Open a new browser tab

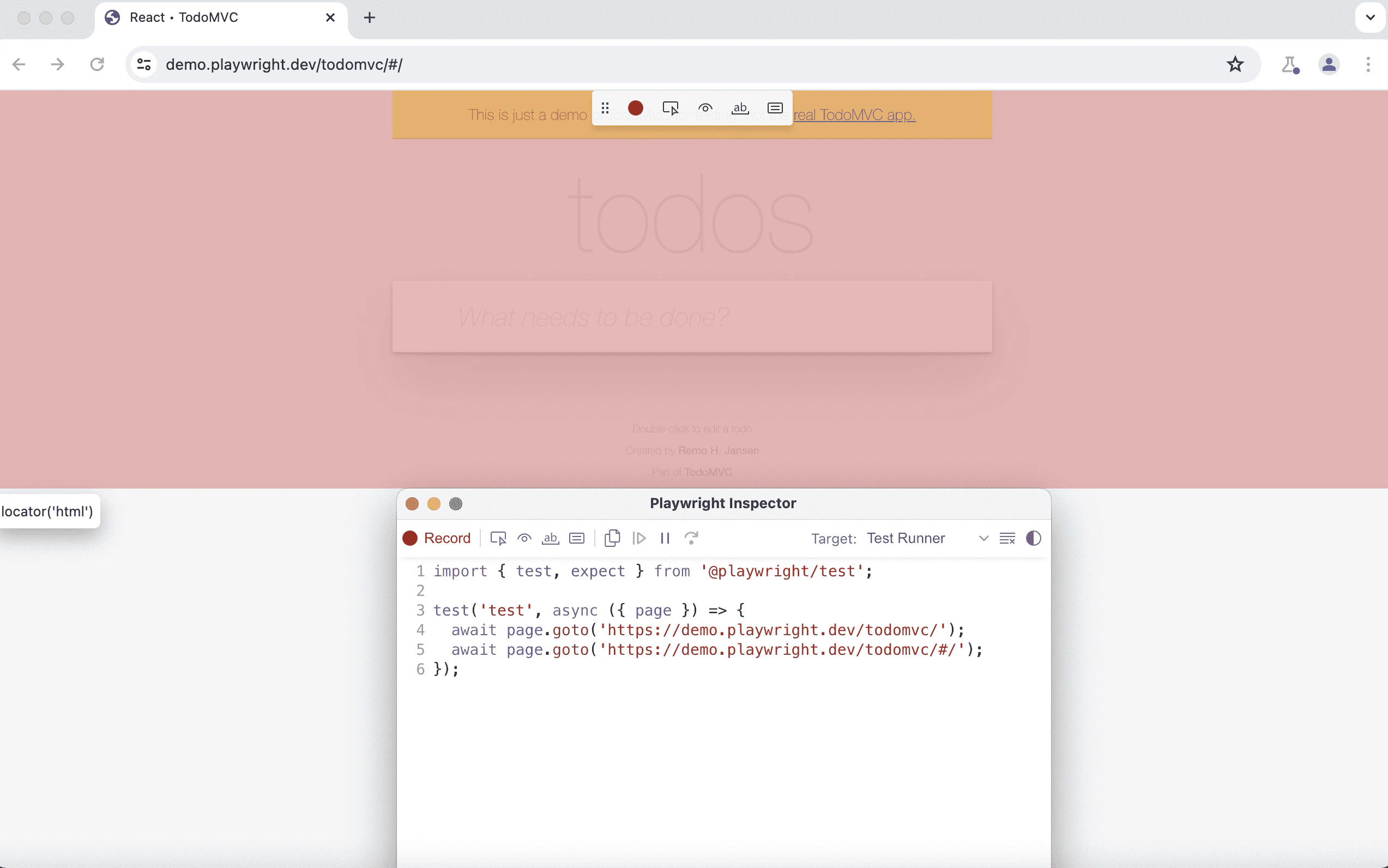(x=369, y=18)
